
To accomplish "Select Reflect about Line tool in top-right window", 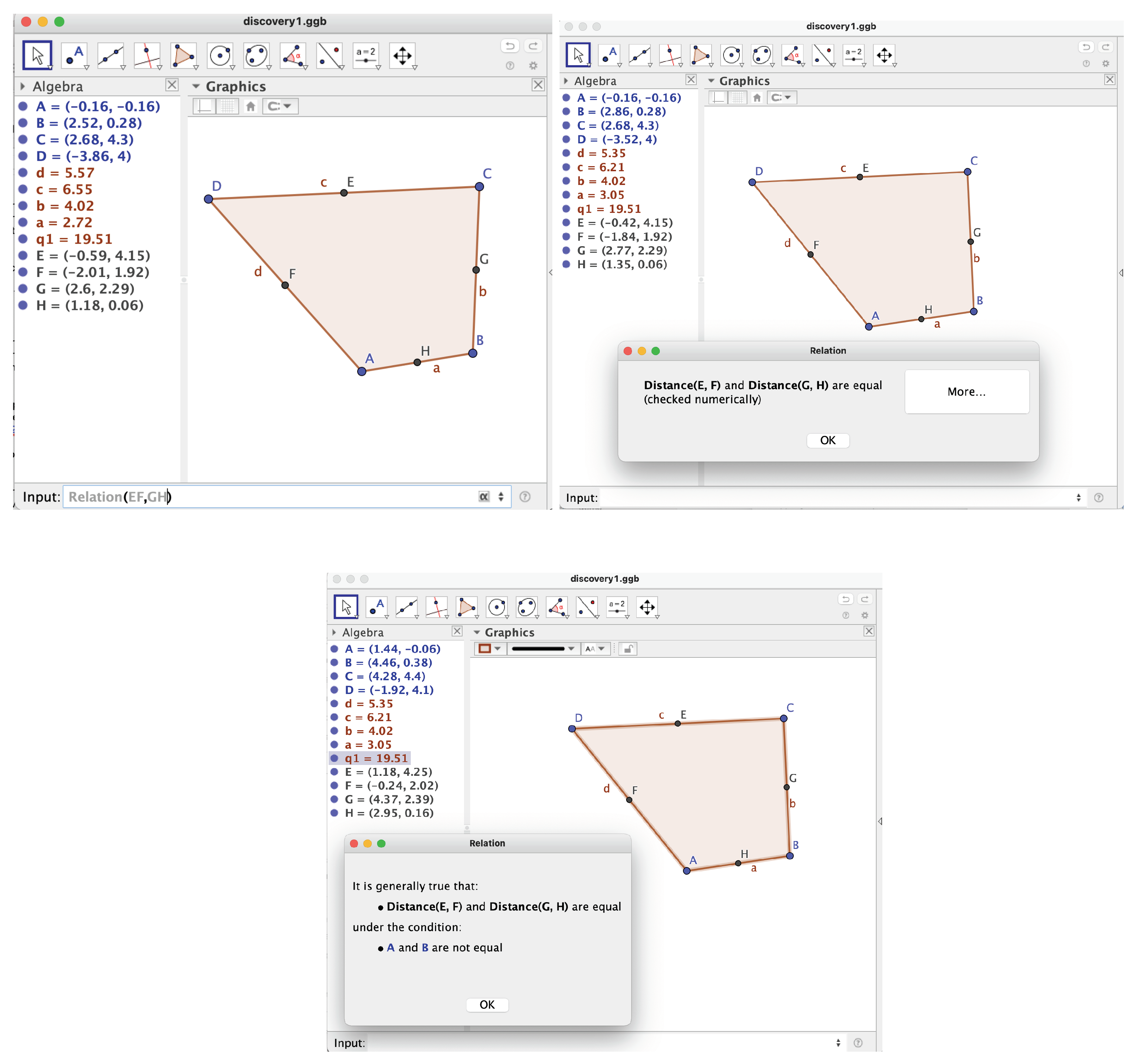I will click(823, 55).
